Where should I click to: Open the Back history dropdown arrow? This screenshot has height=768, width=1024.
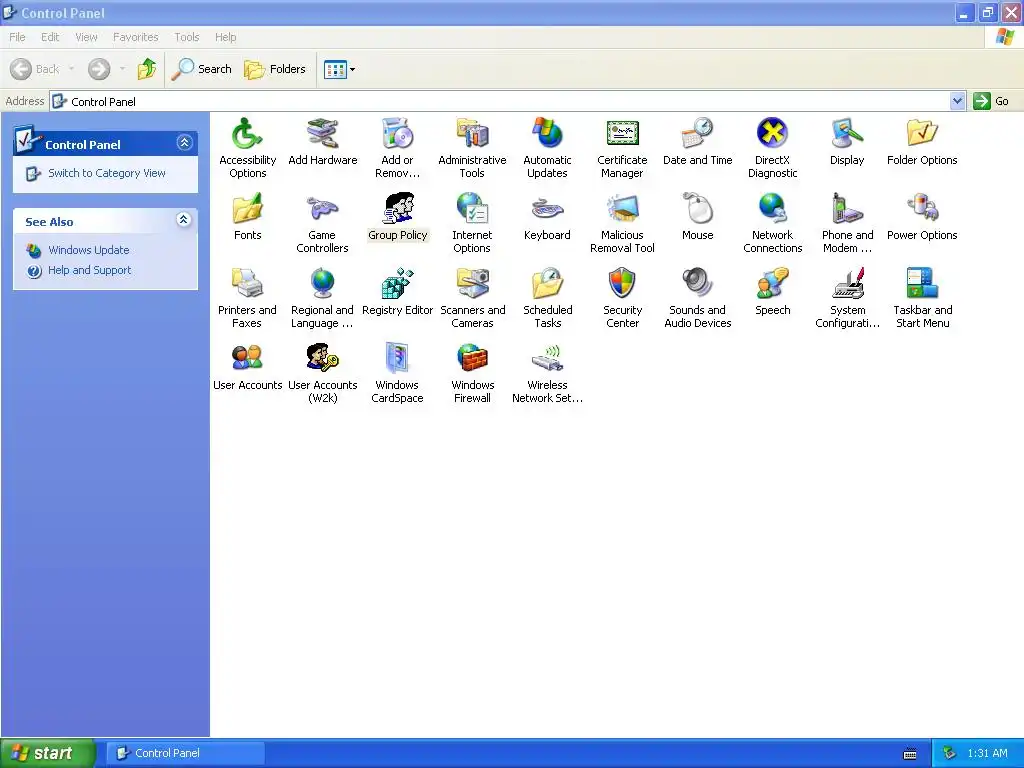click(x=71, y=69)
